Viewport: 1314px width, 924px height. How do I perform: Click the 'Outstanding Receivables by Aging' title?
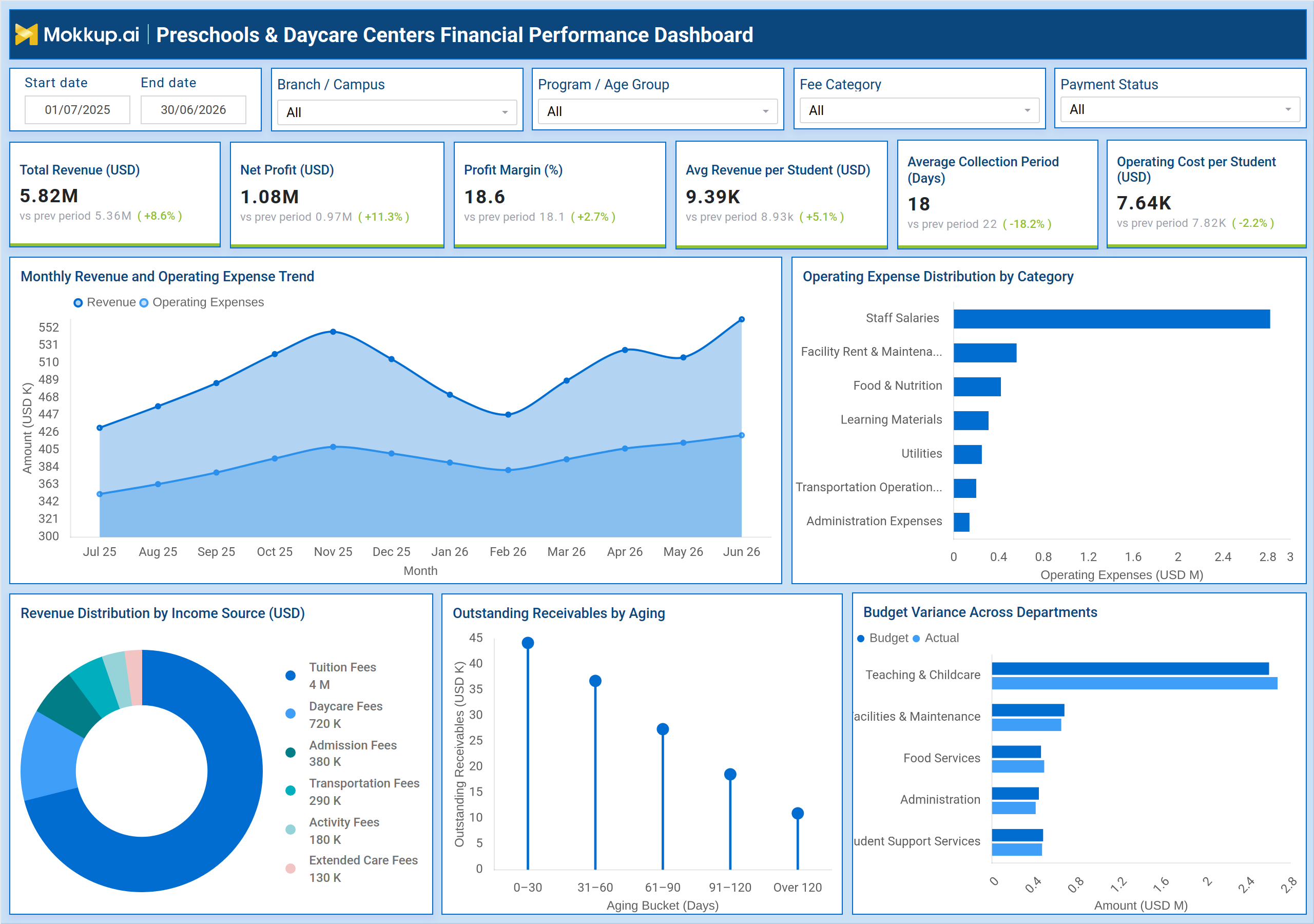tap(558, 613)
